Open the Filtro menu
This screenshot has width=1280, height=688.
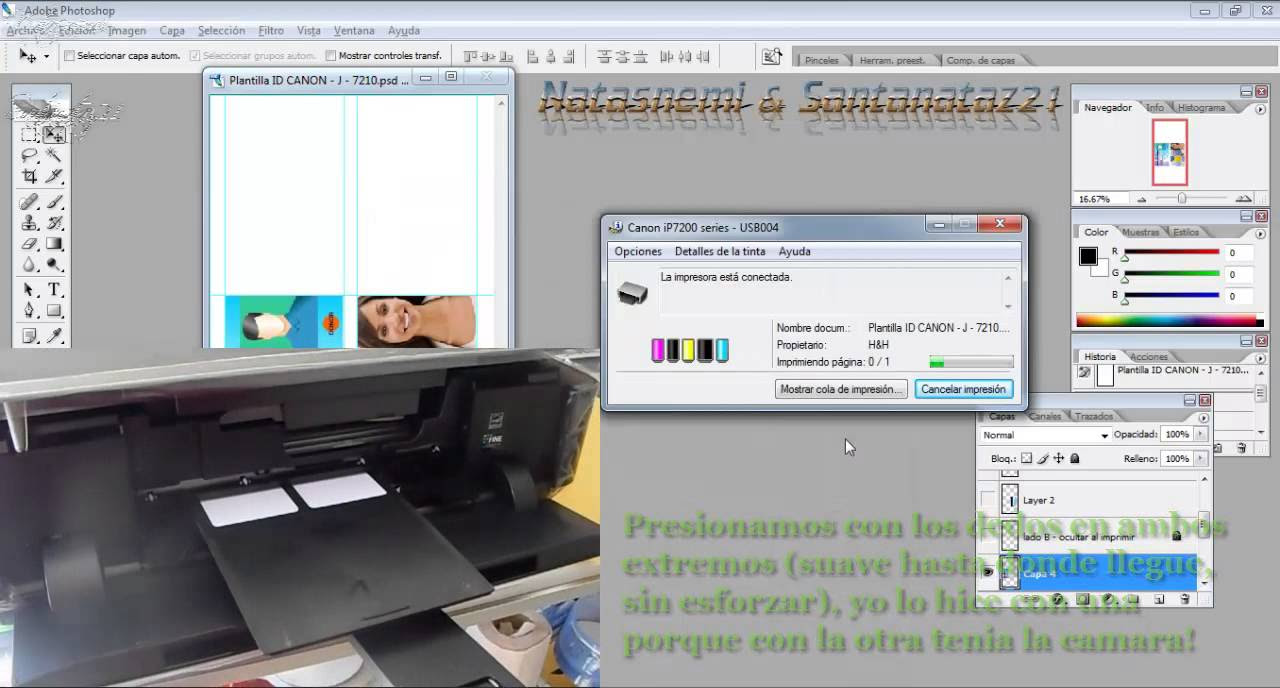pos(271,31)
